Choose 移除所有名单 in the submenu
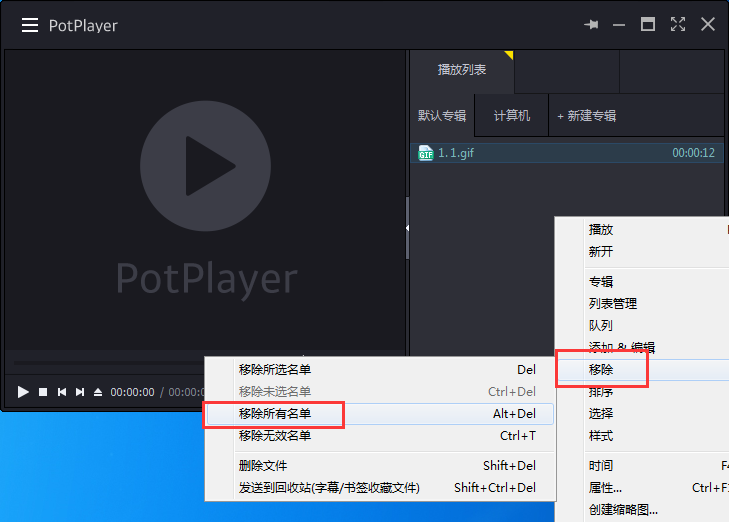Viewport: 729px width, 522px height. (380, 414)
